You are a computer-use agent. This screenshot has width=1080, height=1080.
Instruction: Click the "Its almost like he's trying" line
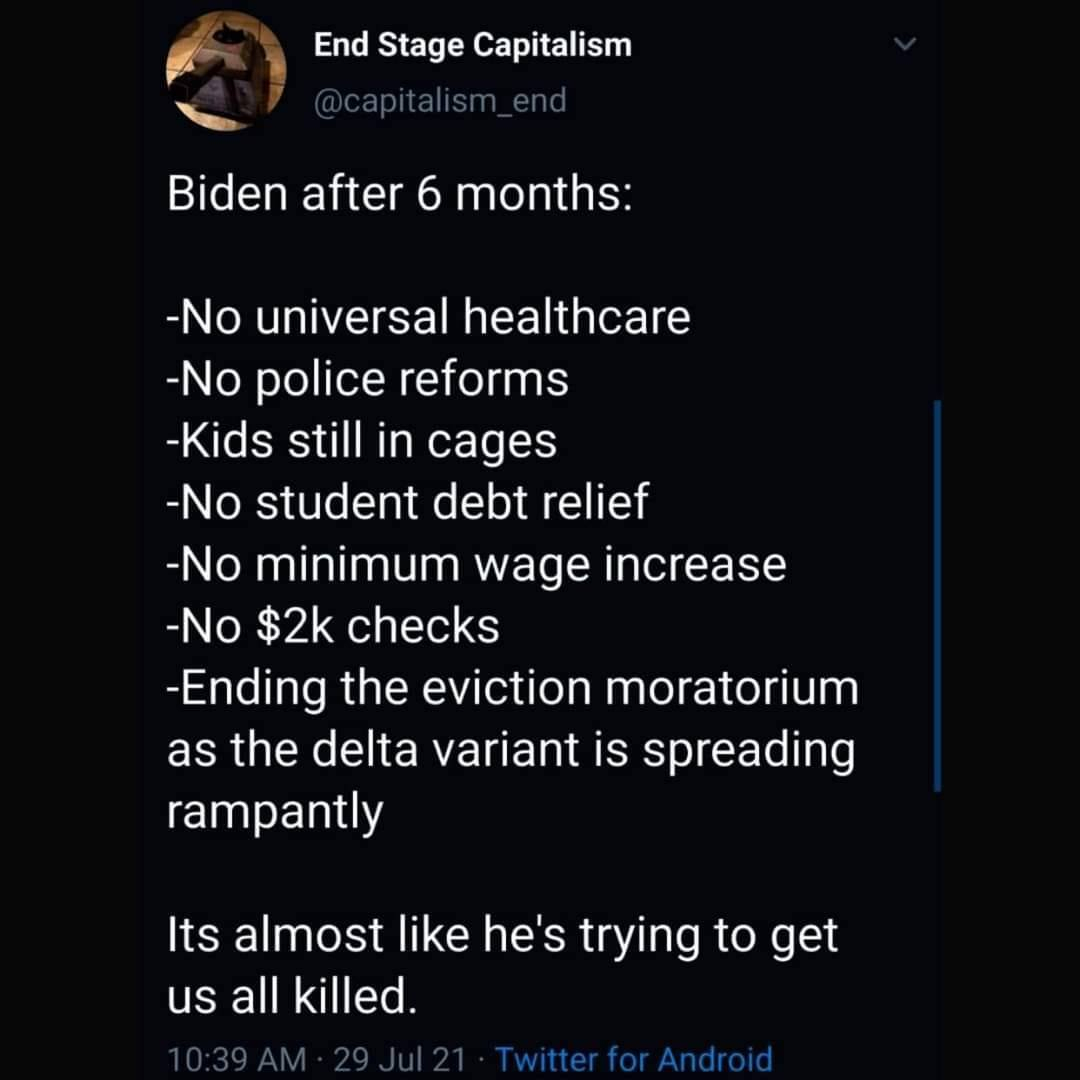[502, 937]
